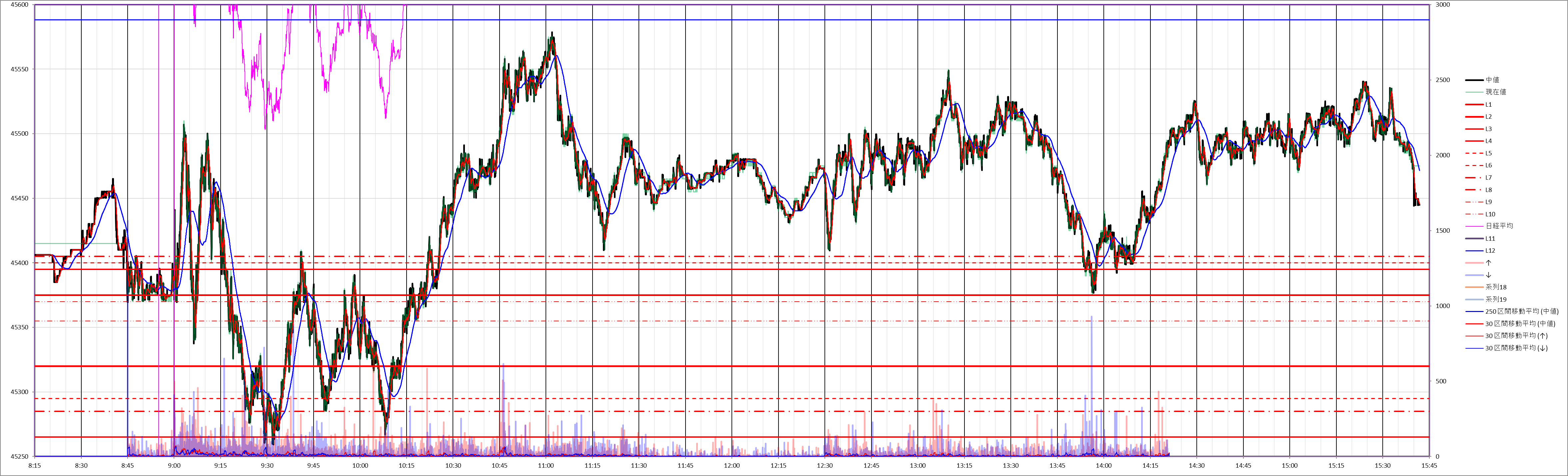Screen dimensions: 1568x476
Task: Select the 系列18 legend entry
Action: (x=1496, y=287)
